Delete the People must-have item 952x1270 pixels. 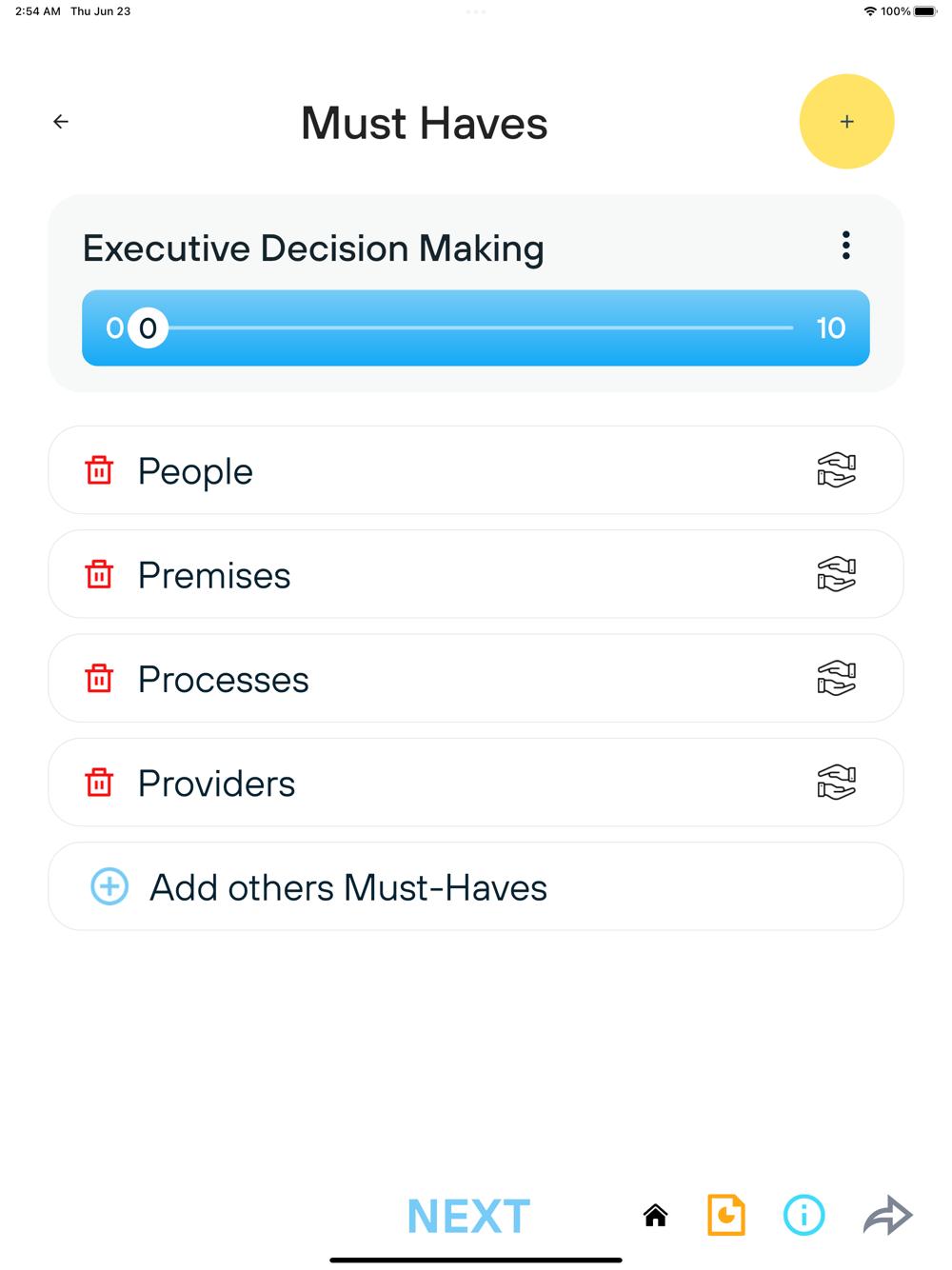[99, 470]
